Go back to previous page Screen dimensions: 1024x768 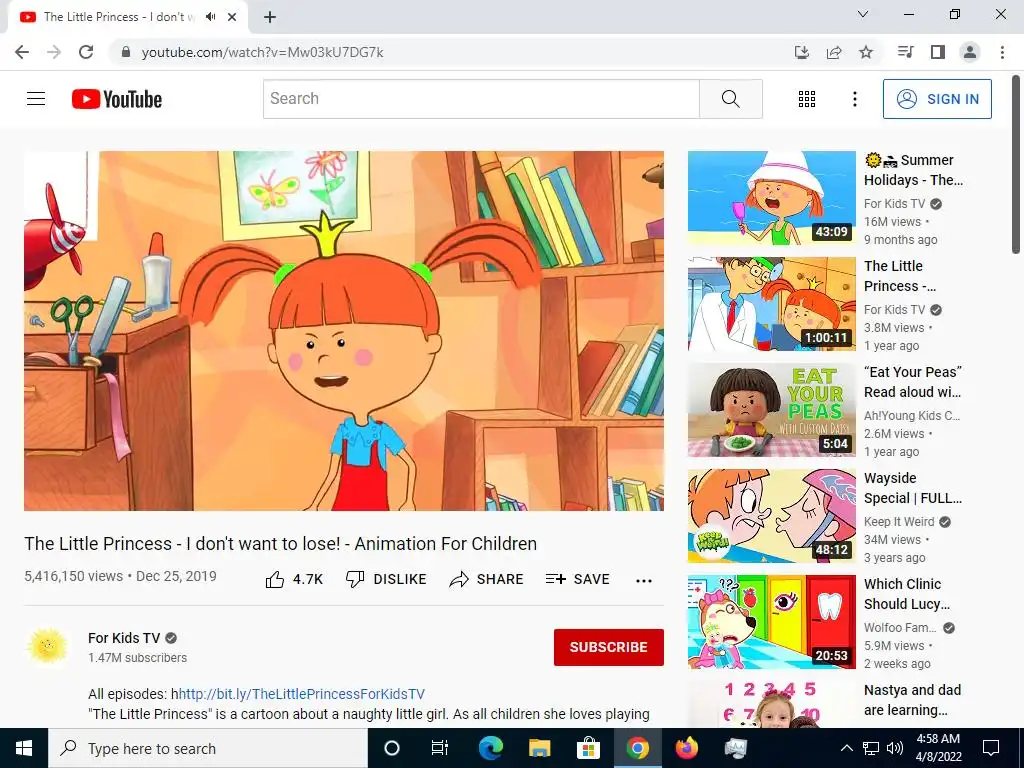[x=22, y=52]
